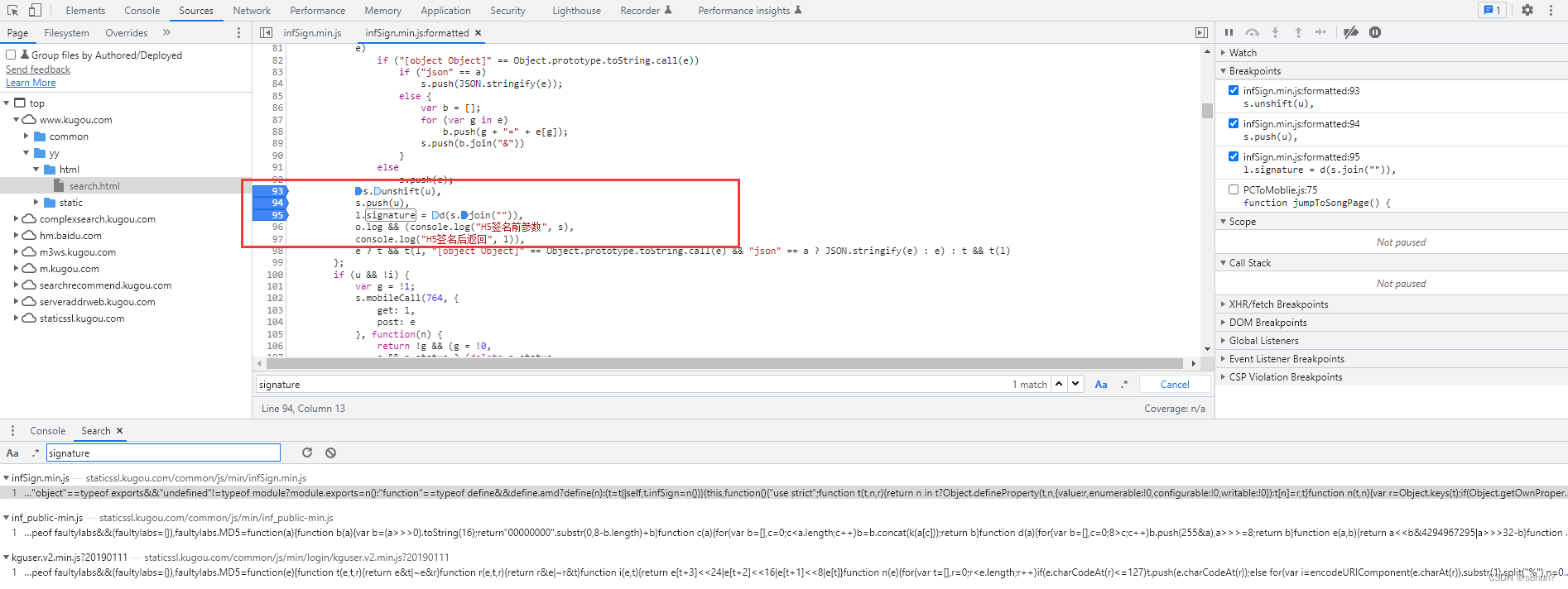Step over next function call
Image resolution: width=1568 pixels, height=589 pixels.
1252,32
